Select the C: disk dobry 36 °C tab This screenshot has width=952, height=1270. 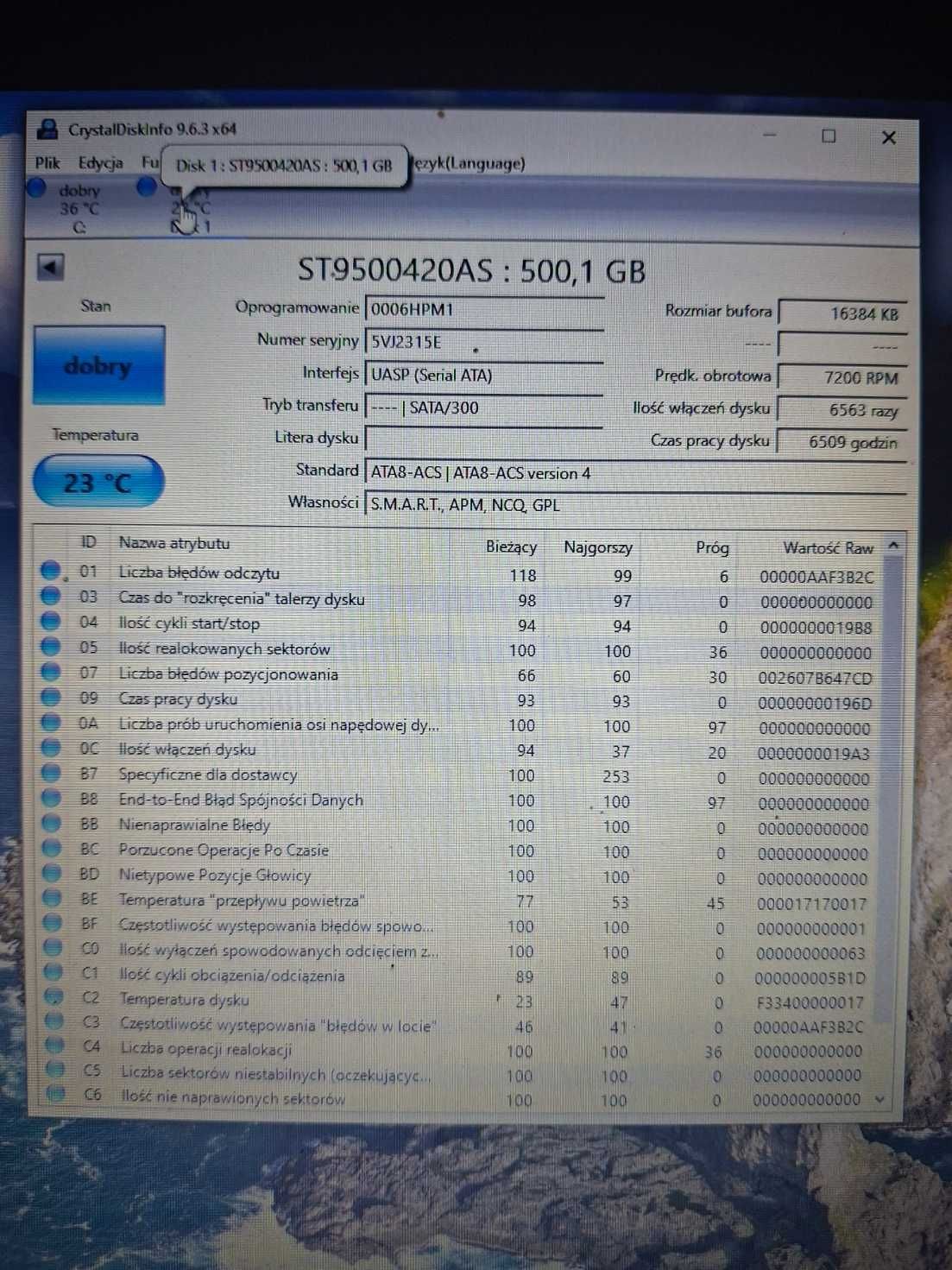(x=79, y=208)
